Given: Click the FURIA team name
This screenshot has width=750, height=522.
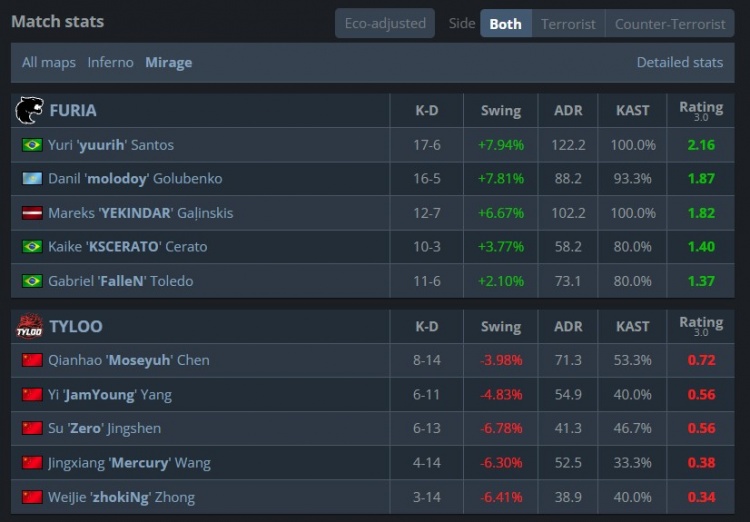Looking at the screenshot, I should pos(73,111).
